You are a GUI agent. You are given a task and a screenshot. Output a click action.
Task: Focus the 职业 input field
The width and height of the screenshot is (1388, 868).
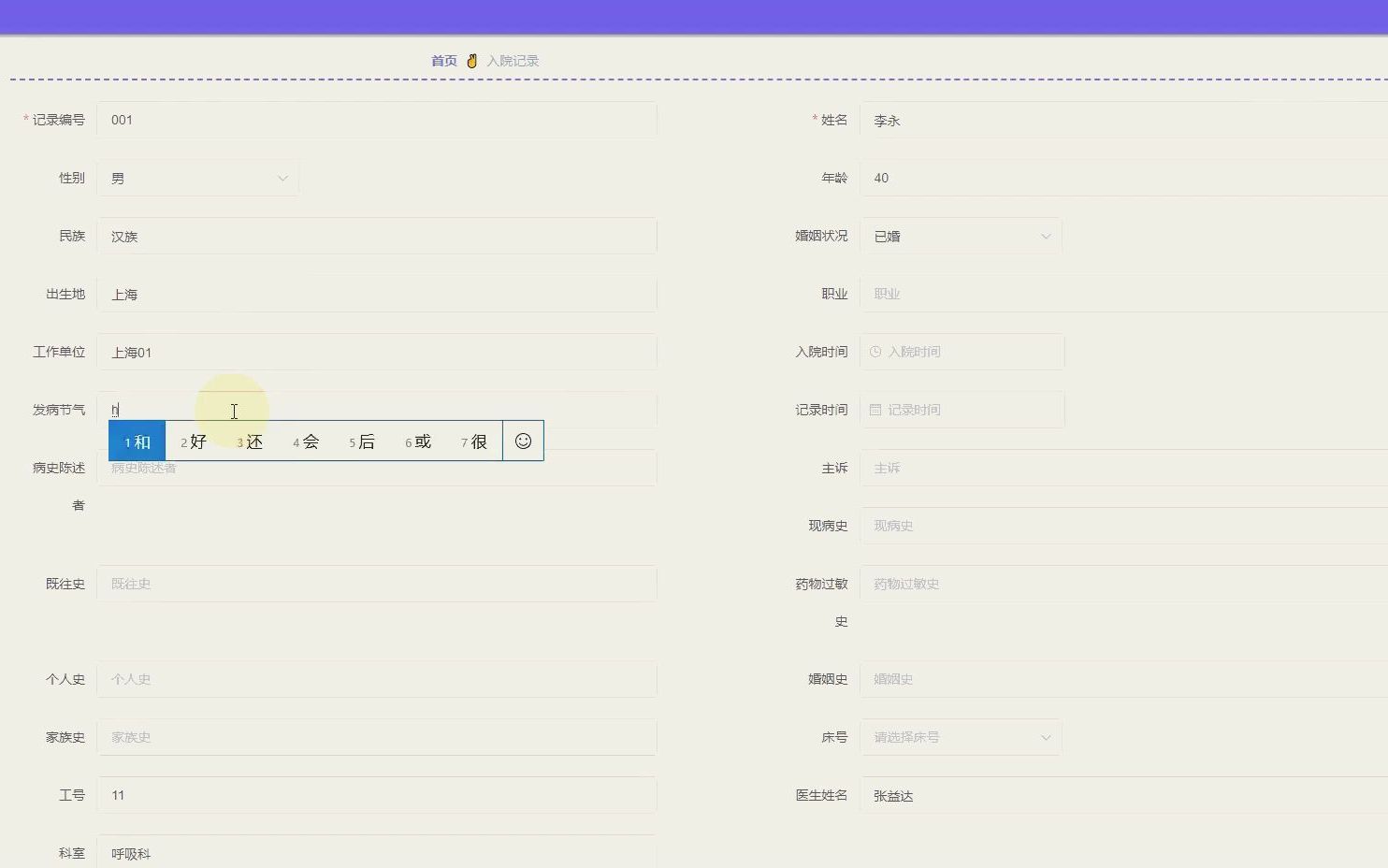(x=1124, y=294)
